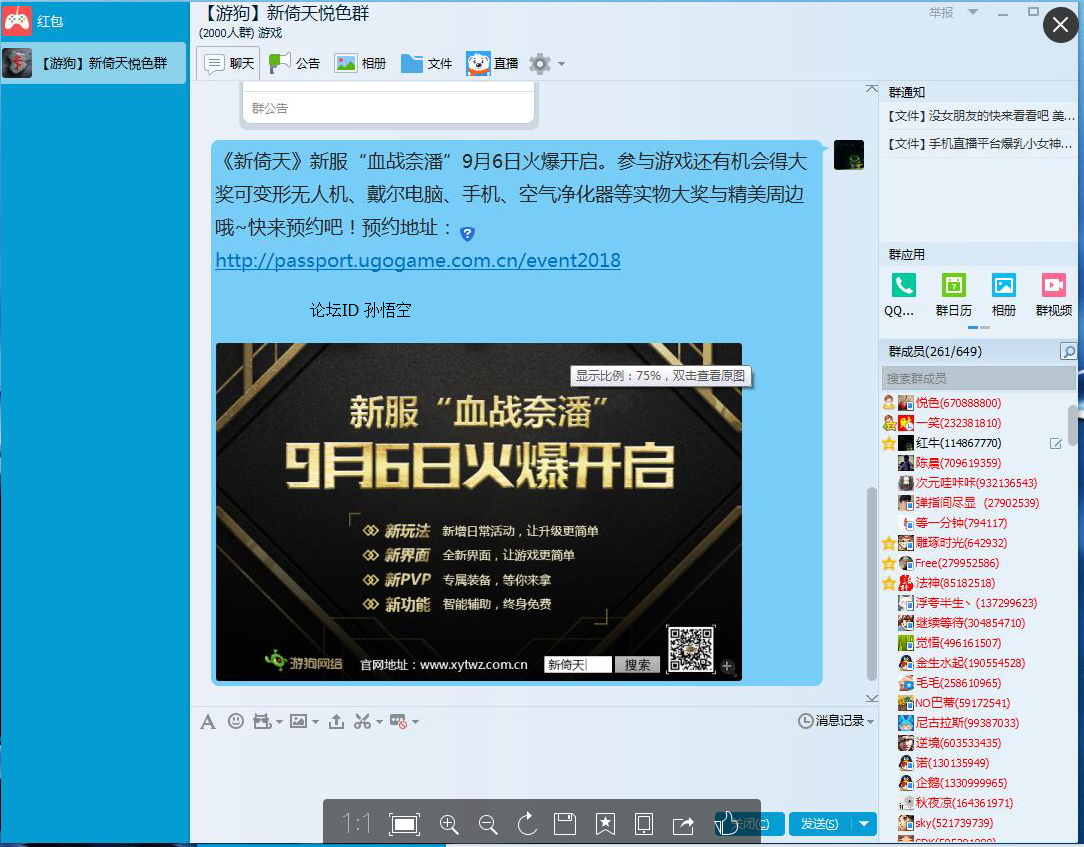Select the 【游狗】新倚天悦色群 conversation in sidebar
This screenshot has height=847, width=1084.
(x=93, y=63)
